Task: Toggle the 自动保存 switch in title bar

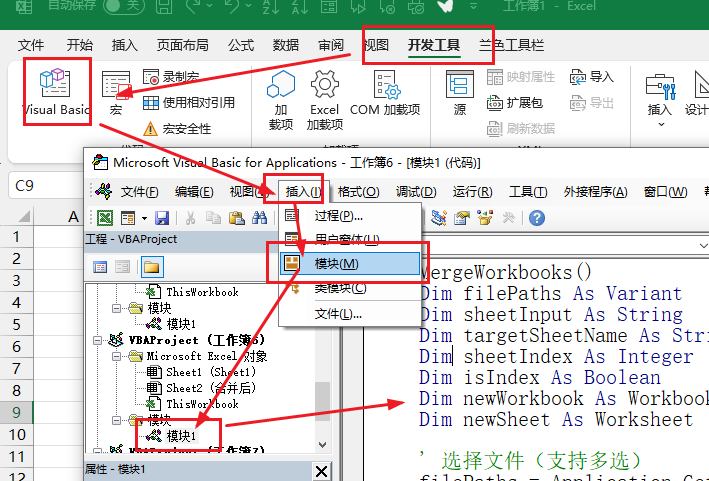Action: point(123,5)
